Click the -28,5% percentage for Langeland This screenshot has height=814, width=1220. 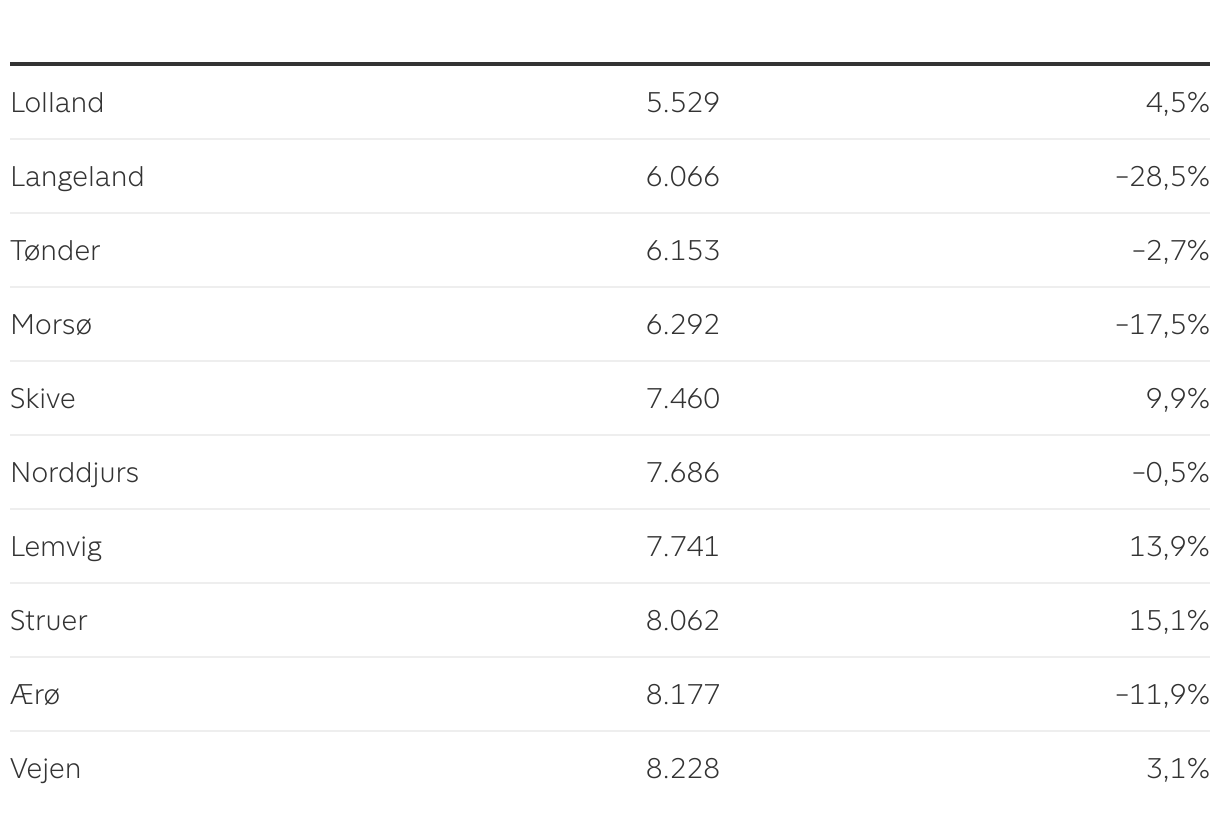pyautogui.click(x=1162, y=176)
